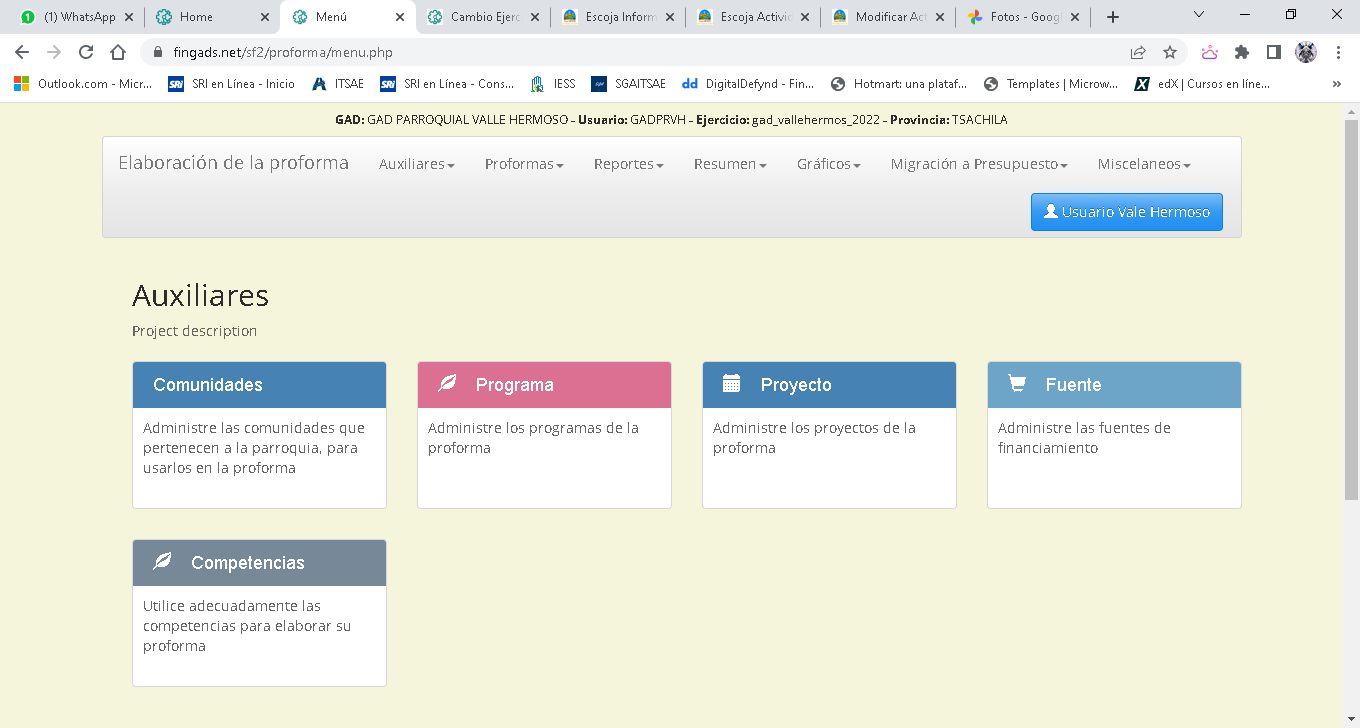Expand the Auxiliares dropdown menu
1360x728 pixels.
416,164
